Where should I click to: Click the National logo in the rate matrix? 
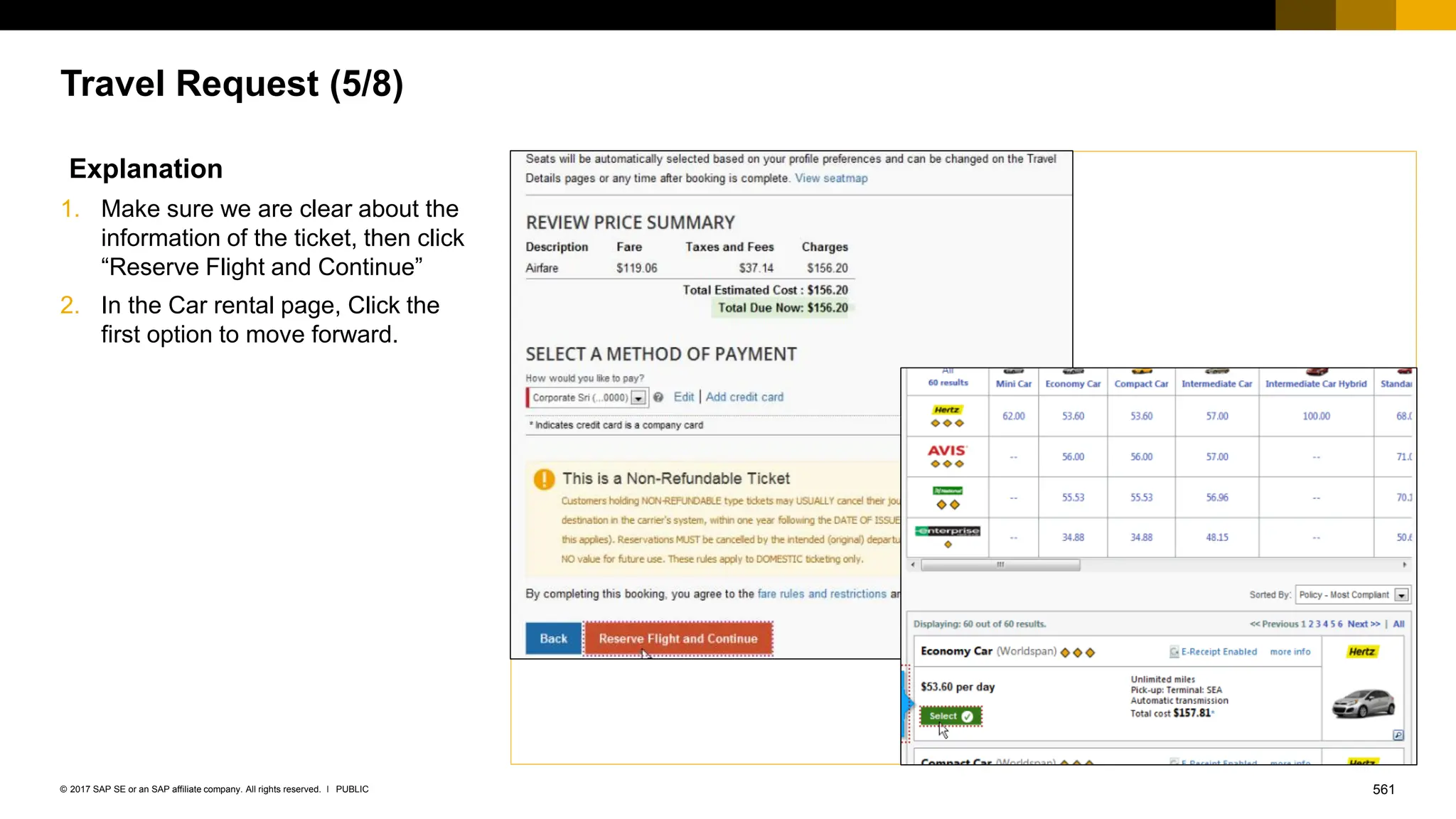948,491
